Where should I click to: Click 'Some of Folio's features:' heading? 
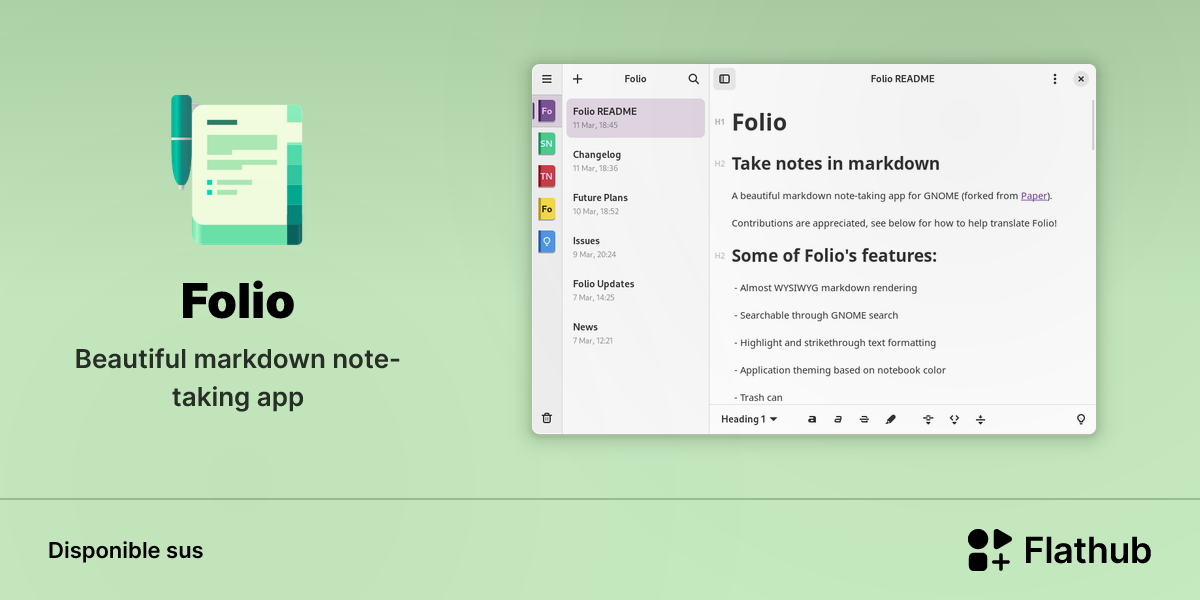point(834,256)
